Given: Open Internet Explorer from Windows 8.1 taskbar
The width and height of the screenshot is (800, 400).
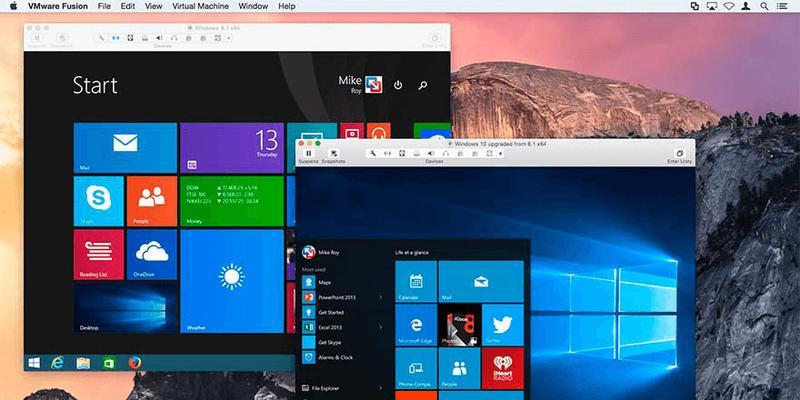Looking at the screenshot, I should pos(58,363).
